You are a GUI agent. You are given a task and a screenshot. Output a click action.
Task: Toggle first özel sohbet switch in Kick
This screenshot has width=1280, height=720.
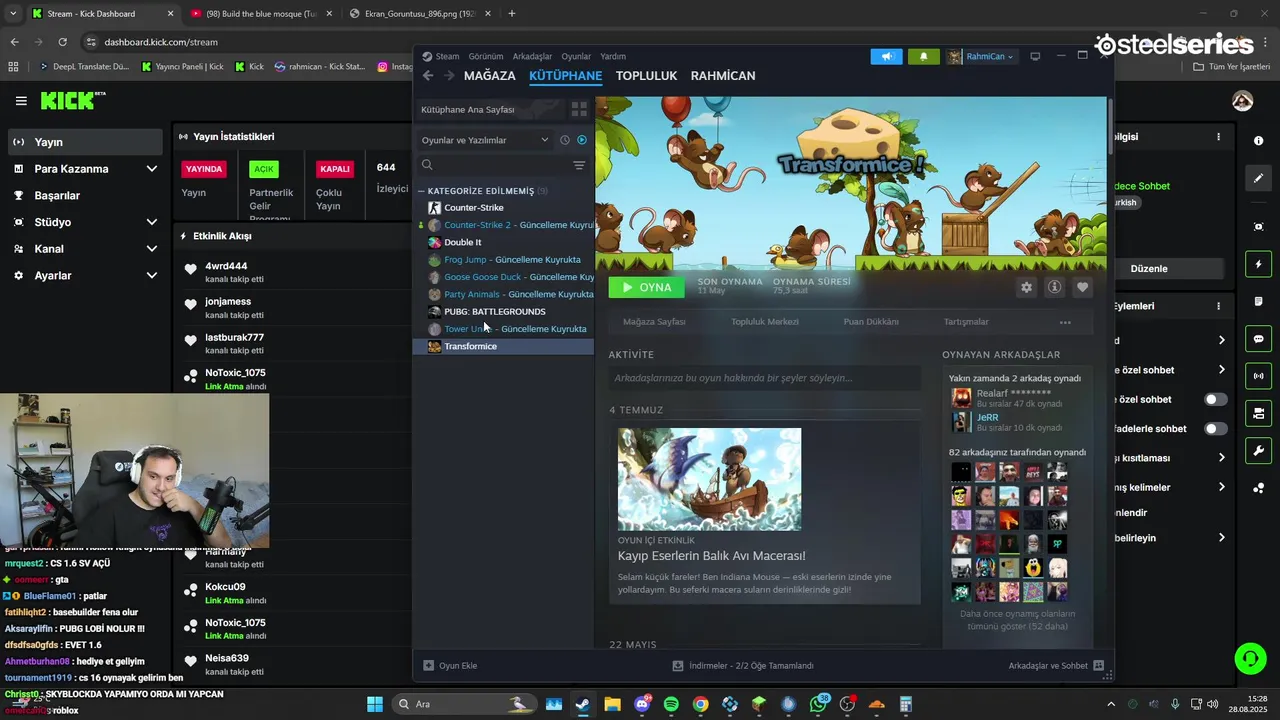point(1215,399)
